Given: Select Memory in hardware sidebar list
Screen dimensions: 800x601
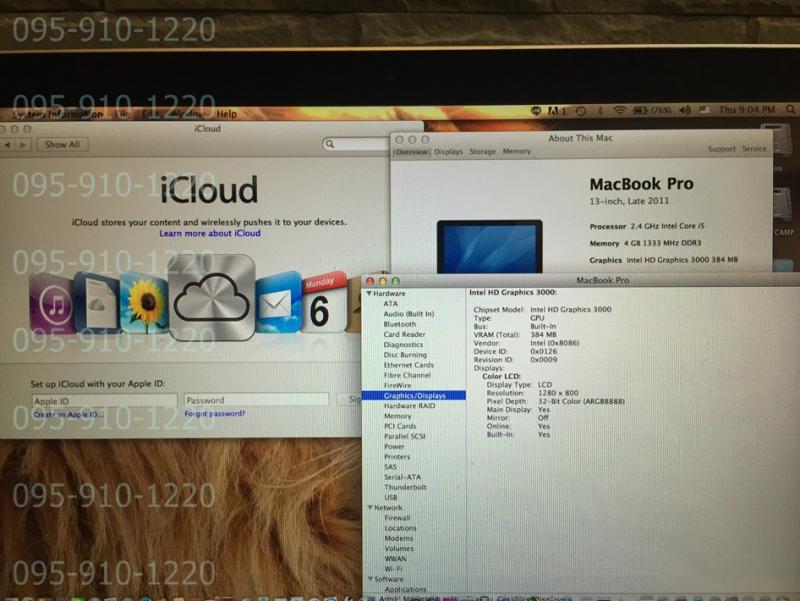Looking at the screenshot, I should 397,416.
